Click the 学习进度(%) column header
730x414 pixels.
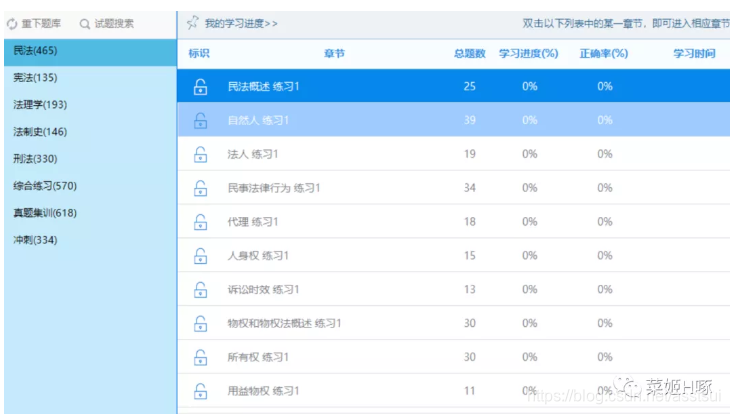tap(529, 54)
